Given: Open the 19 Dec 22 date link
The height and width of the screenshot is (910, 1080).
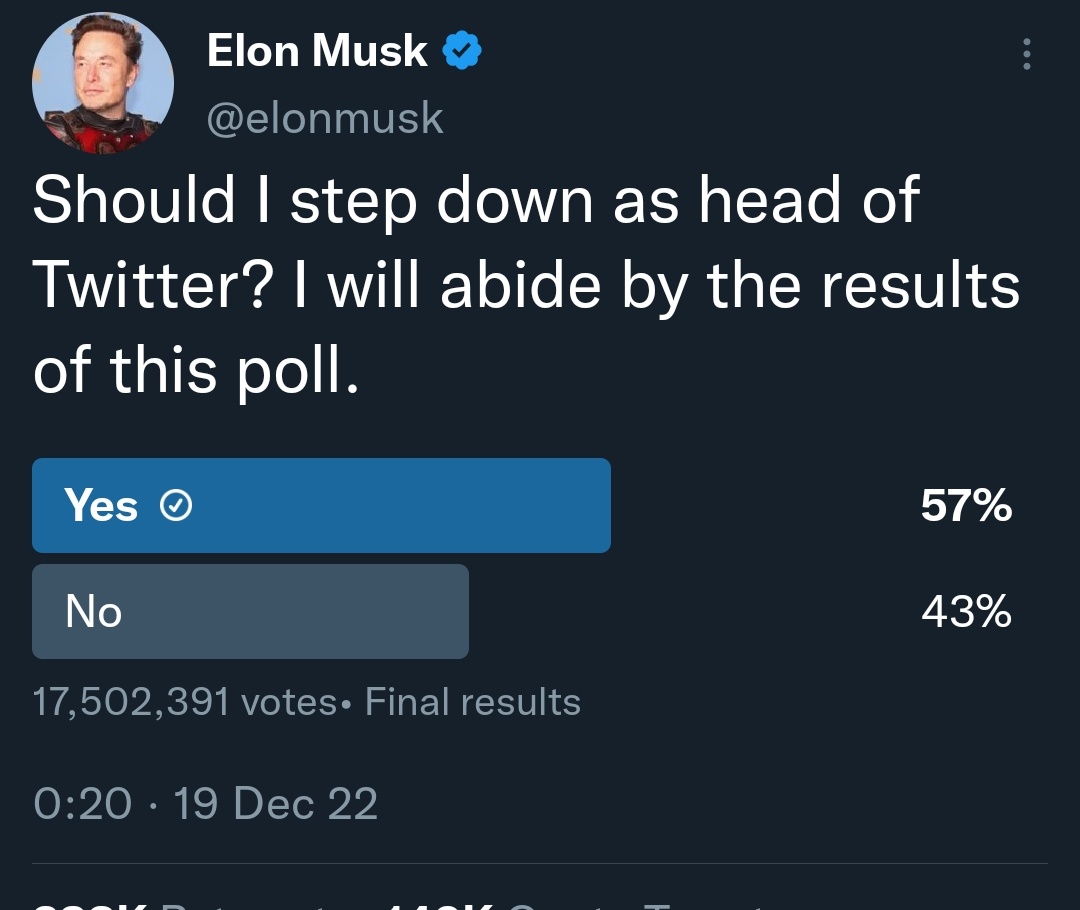Looking at the screenshot, I should (x=276, y=803).
